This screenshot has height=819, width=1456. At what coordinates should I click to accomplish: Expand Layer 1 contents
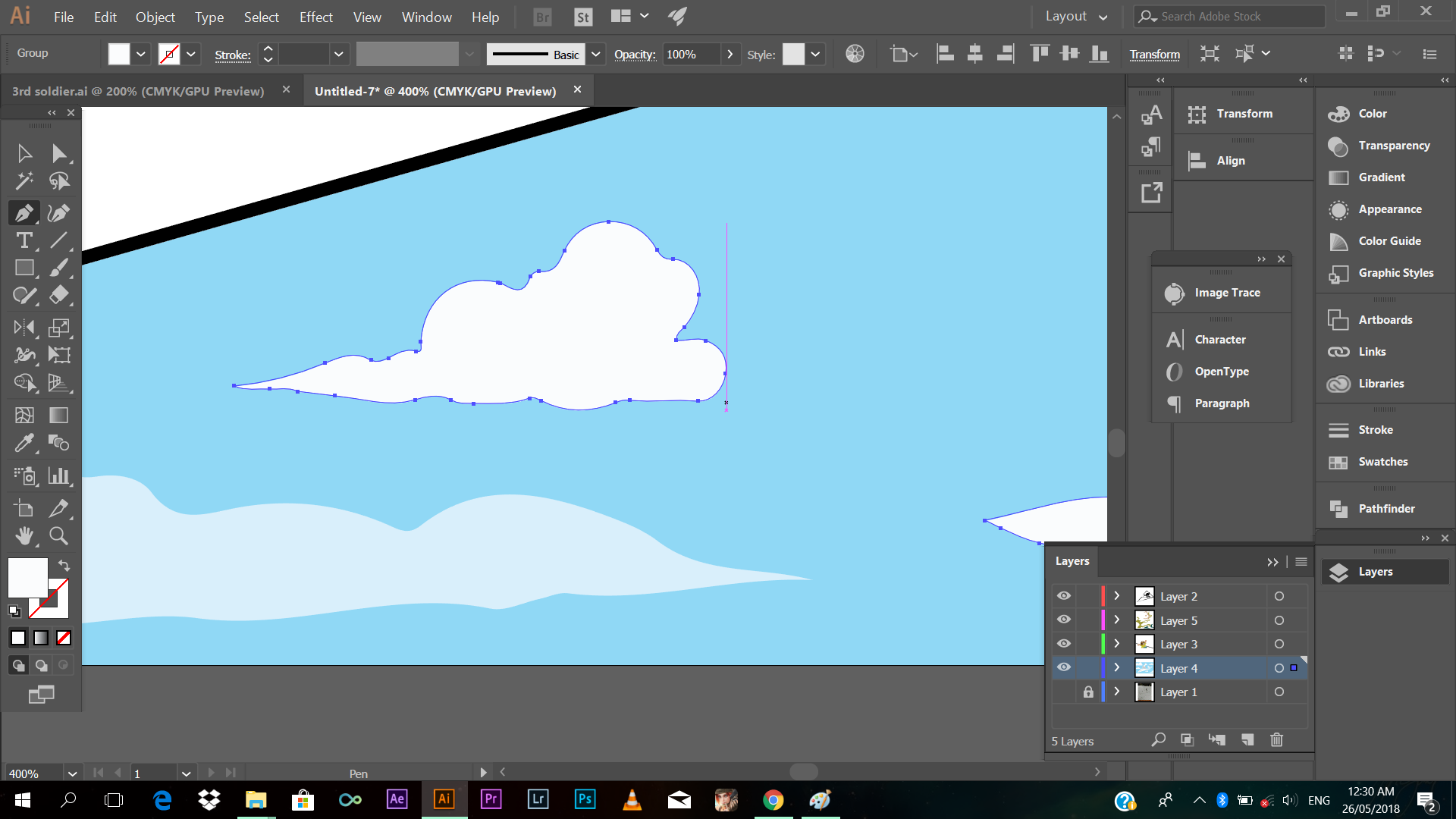tap(1117, 692)
